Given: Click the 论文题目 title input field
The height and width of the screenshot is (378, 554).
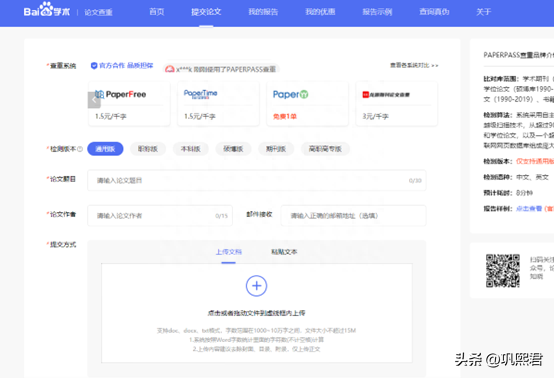Looking at the screenshot, I should 257,181.
